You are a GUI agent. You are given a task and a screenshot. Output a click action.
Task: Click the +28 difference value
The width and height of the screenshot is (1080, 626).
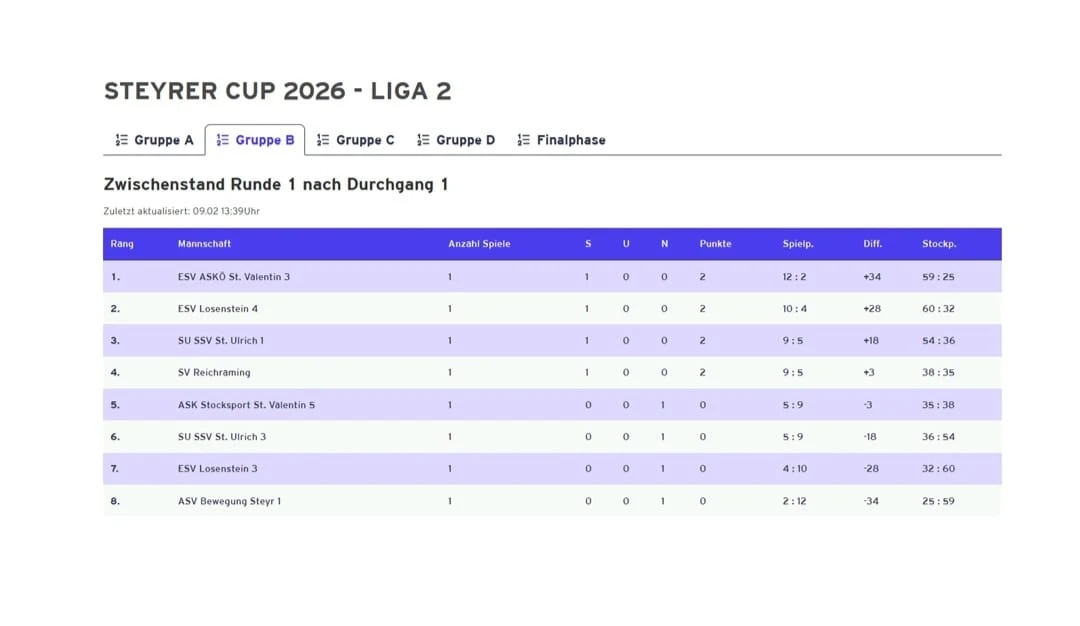click(872, 309)
